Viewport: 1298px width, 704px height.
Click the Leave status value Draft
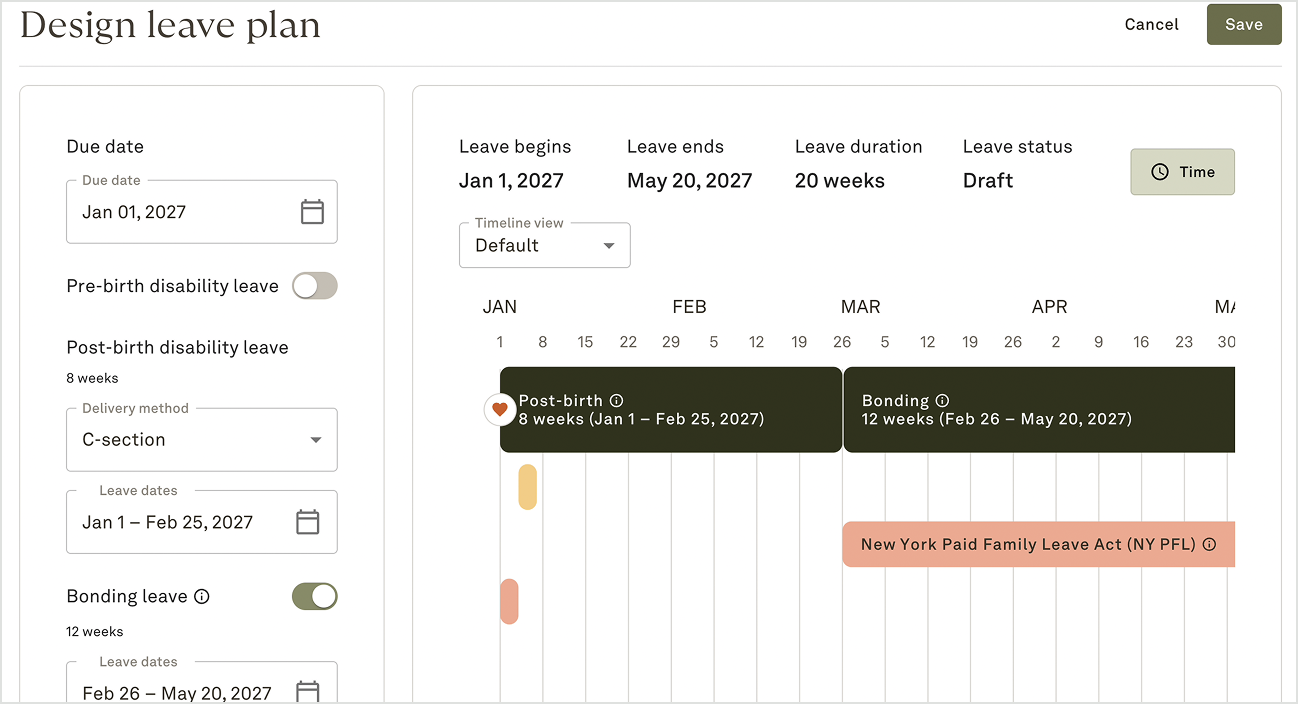tap(988, 181)
